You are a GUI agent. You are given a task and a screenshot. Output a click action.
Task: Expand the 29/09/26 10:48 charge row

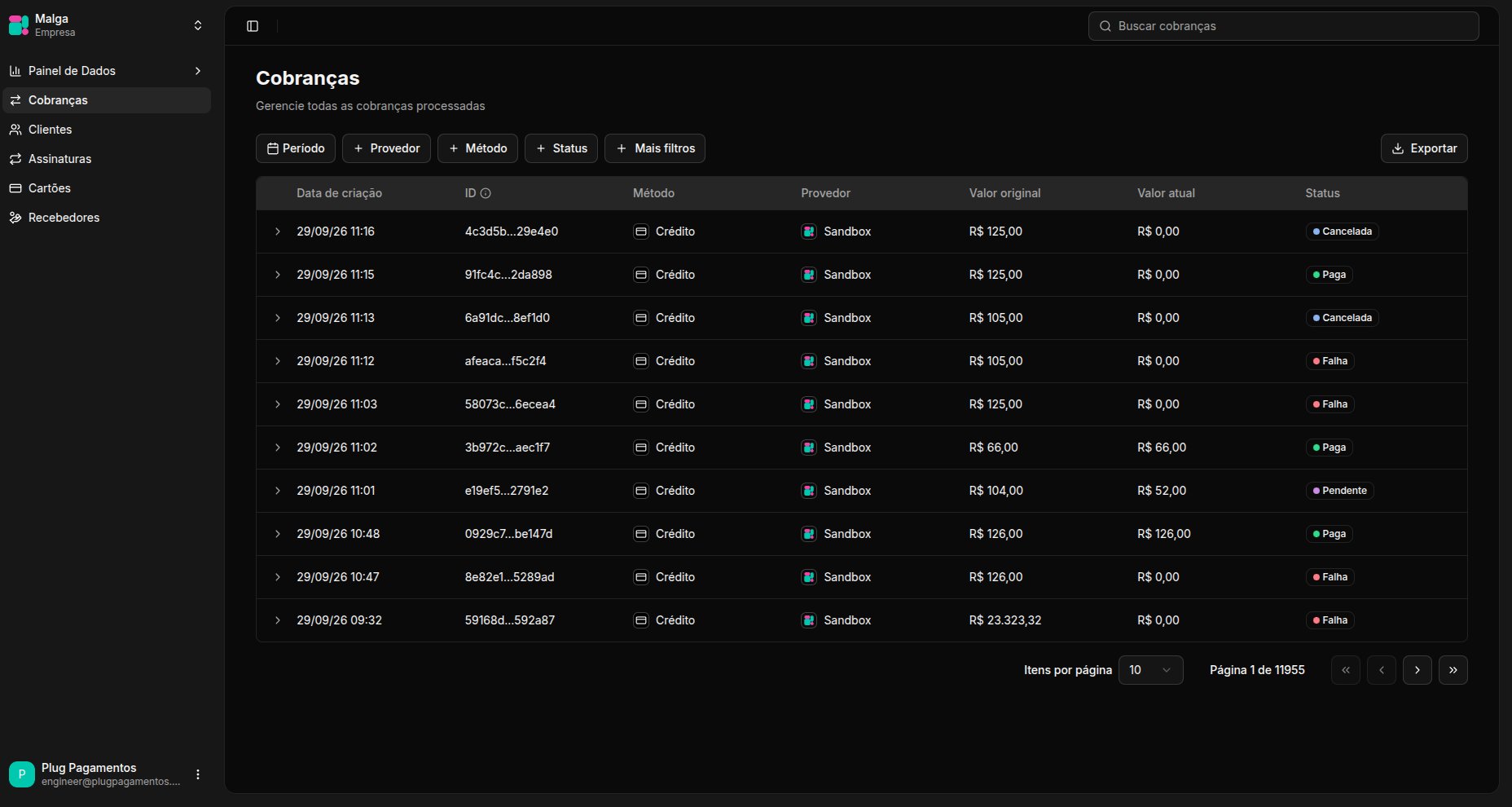click(x=278, y=534)
